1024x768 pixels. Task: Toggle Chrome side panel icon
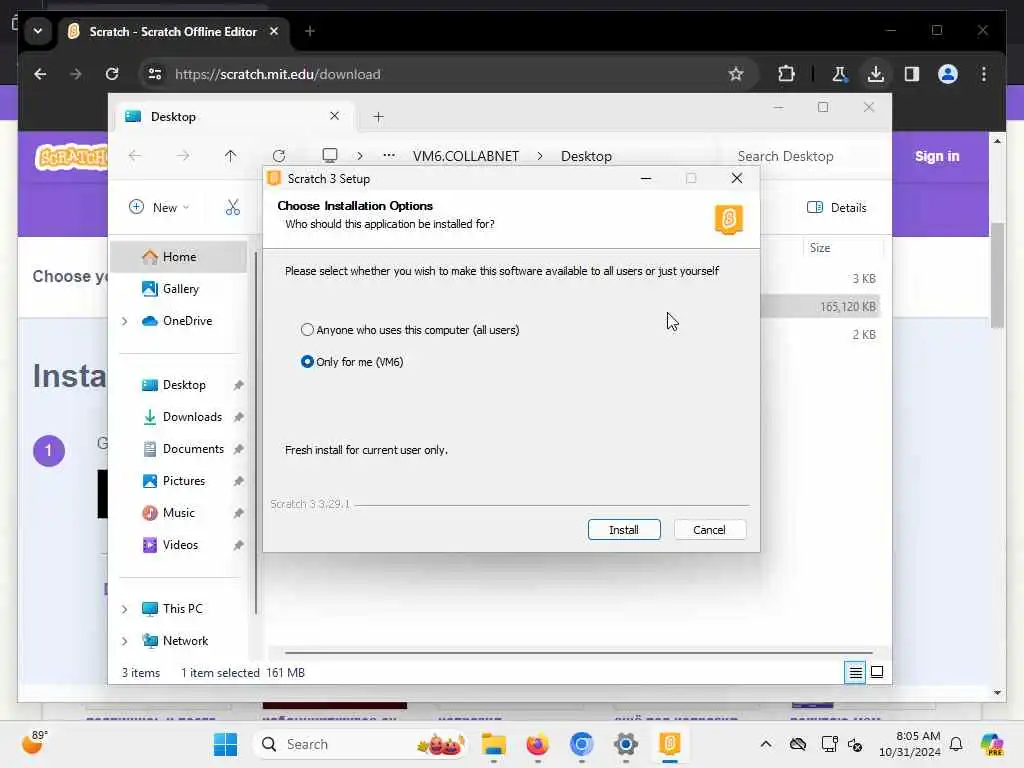click(912, 74)
